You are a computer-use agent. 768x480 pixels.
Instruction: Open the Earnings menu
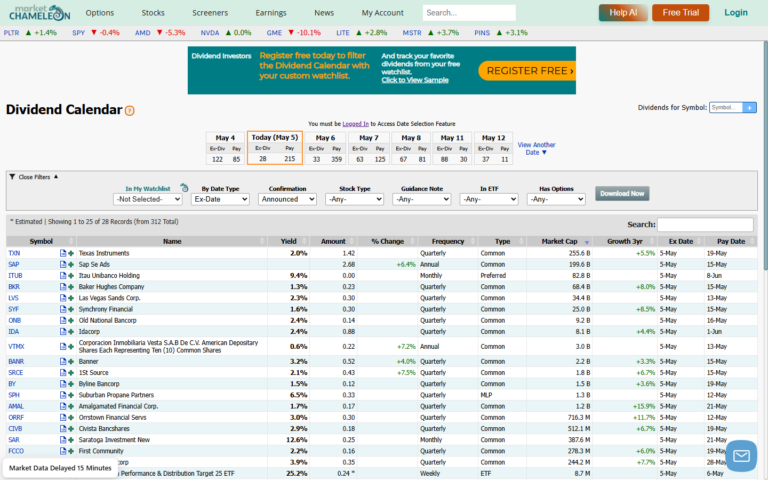pos(271,13)
